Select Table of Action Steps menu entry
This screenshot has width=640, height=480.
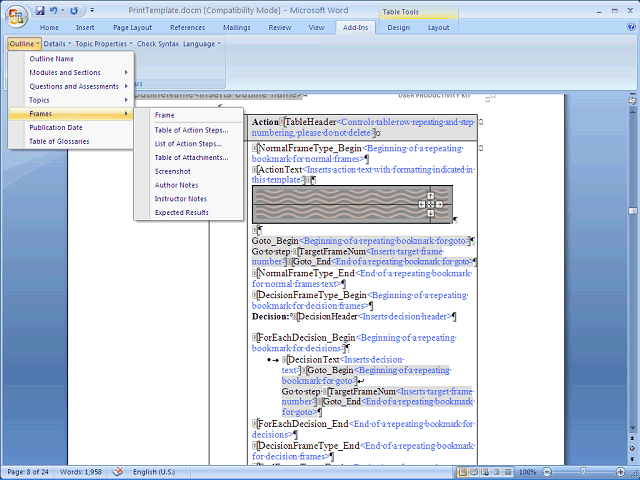tap(190, 129)
